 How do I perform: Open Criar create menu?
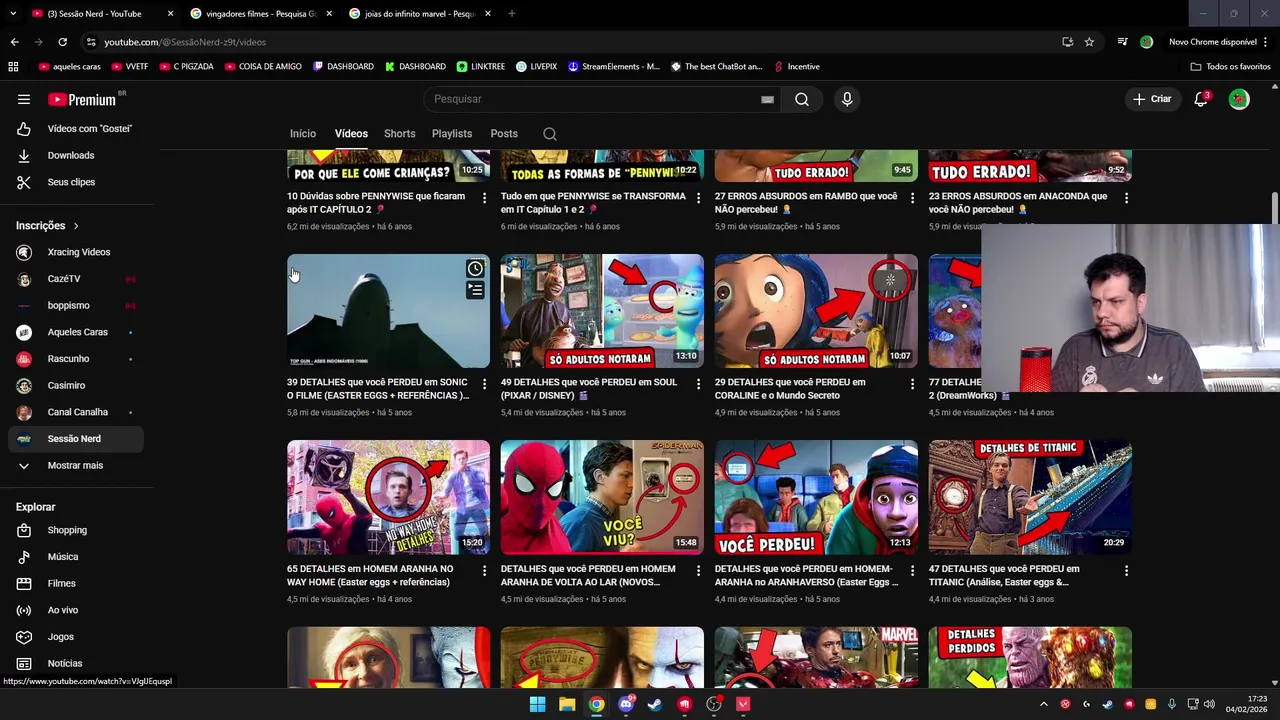coord(1152,99)
